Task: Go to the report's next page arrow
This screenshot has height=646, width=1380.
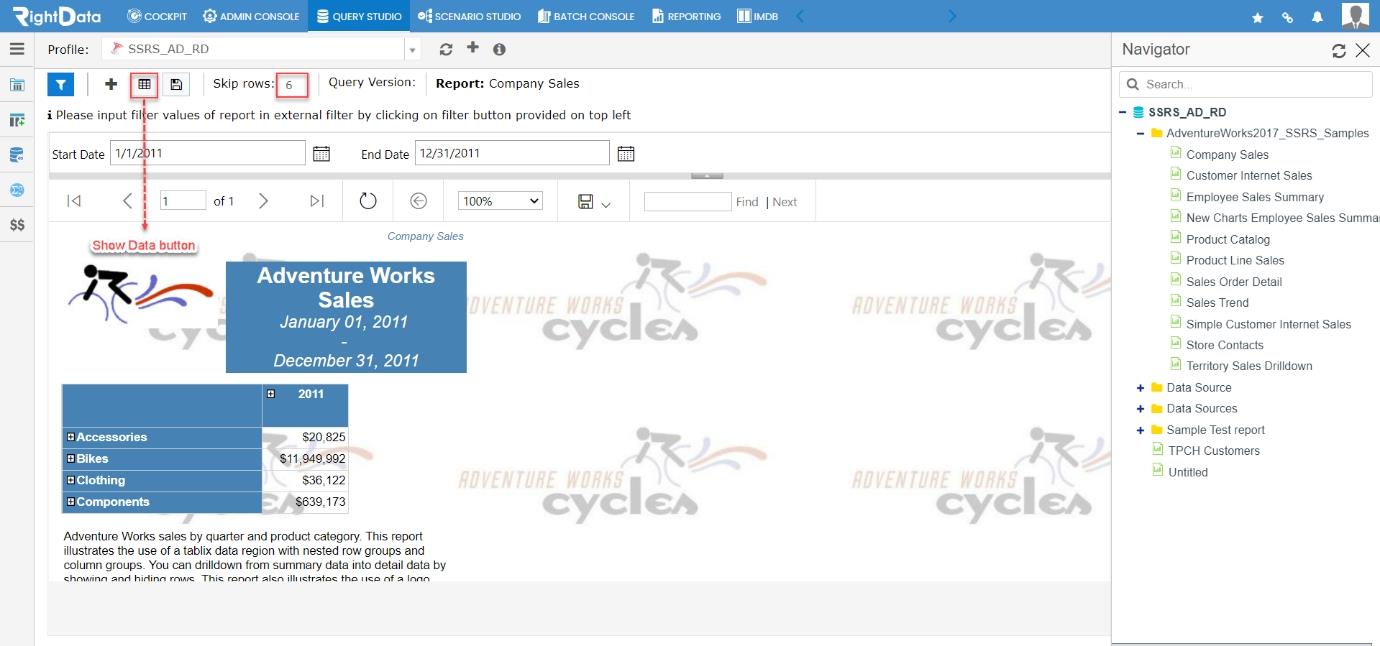Action: pyautogui.click(x=263, y=201)
